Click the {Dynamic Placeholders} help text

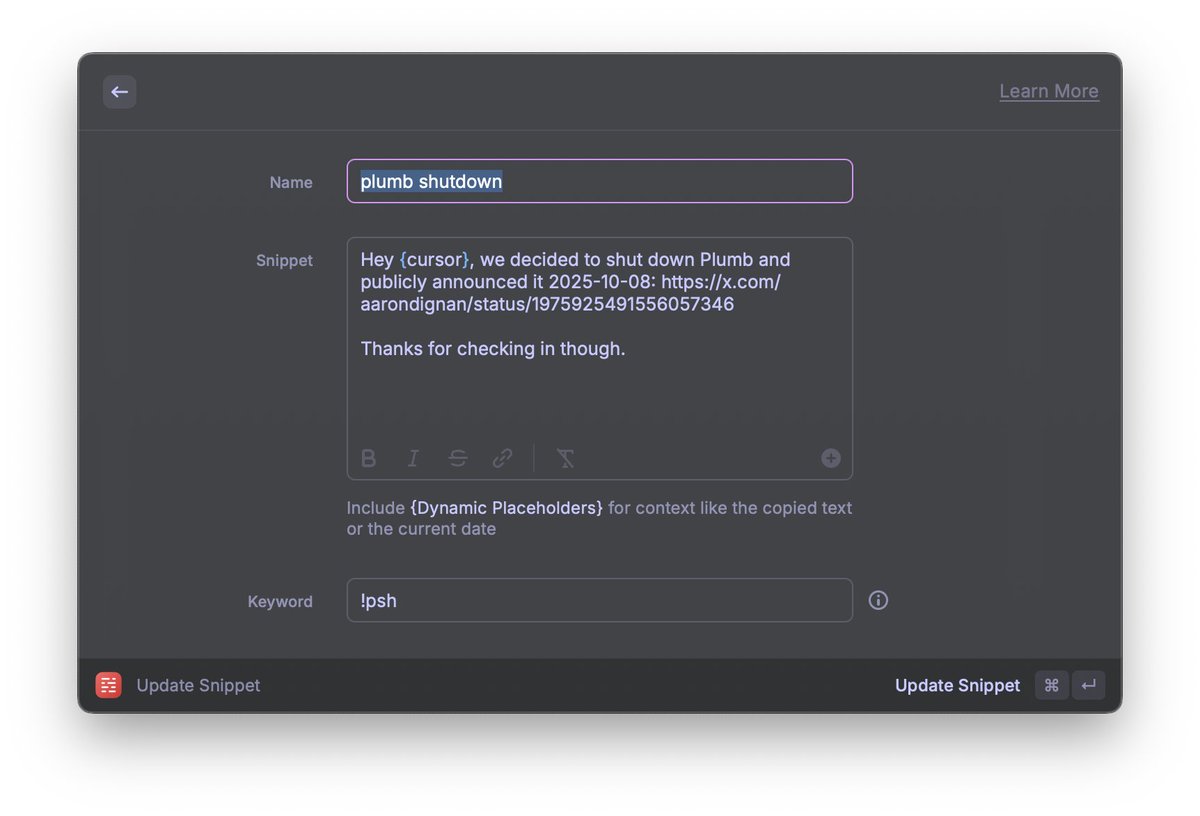coord(506,508)
